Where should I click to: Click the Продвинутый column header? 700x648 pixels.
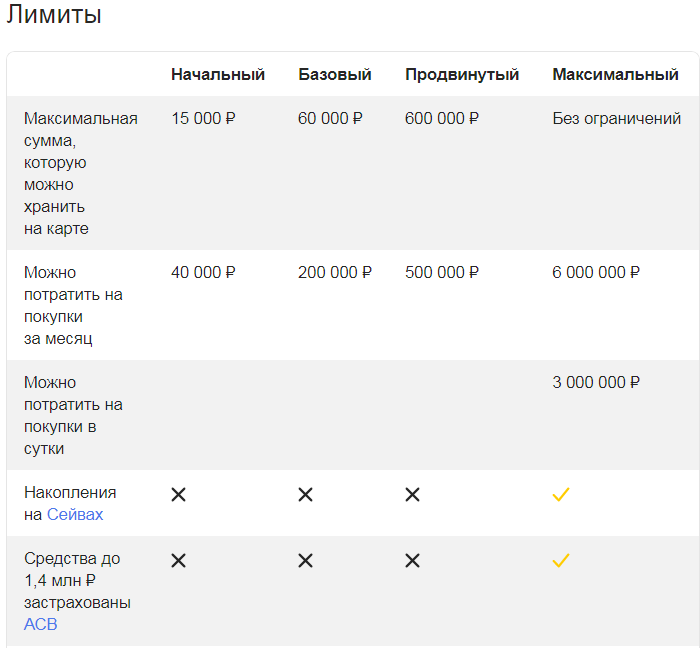[462, 74]
